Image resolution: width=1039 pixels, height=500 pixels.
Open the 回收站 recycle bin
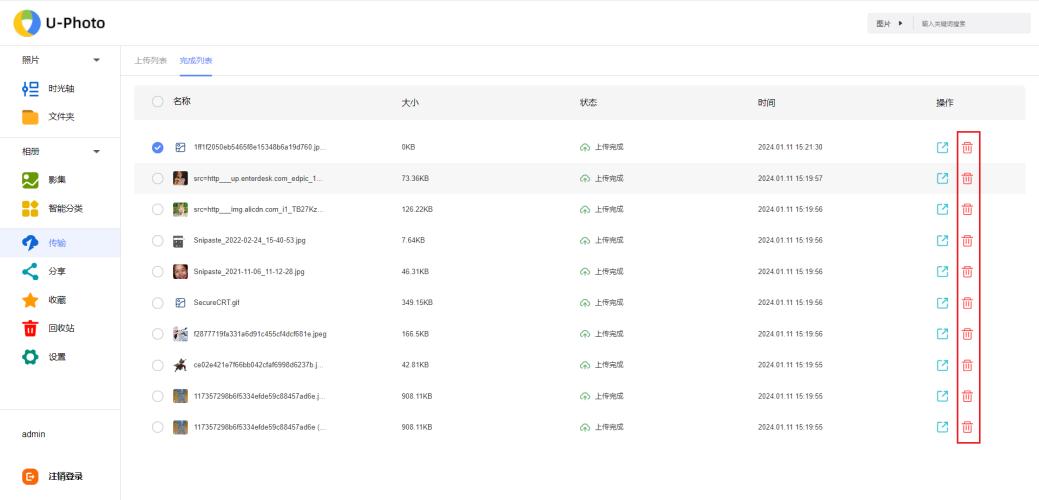click(60, 328)
